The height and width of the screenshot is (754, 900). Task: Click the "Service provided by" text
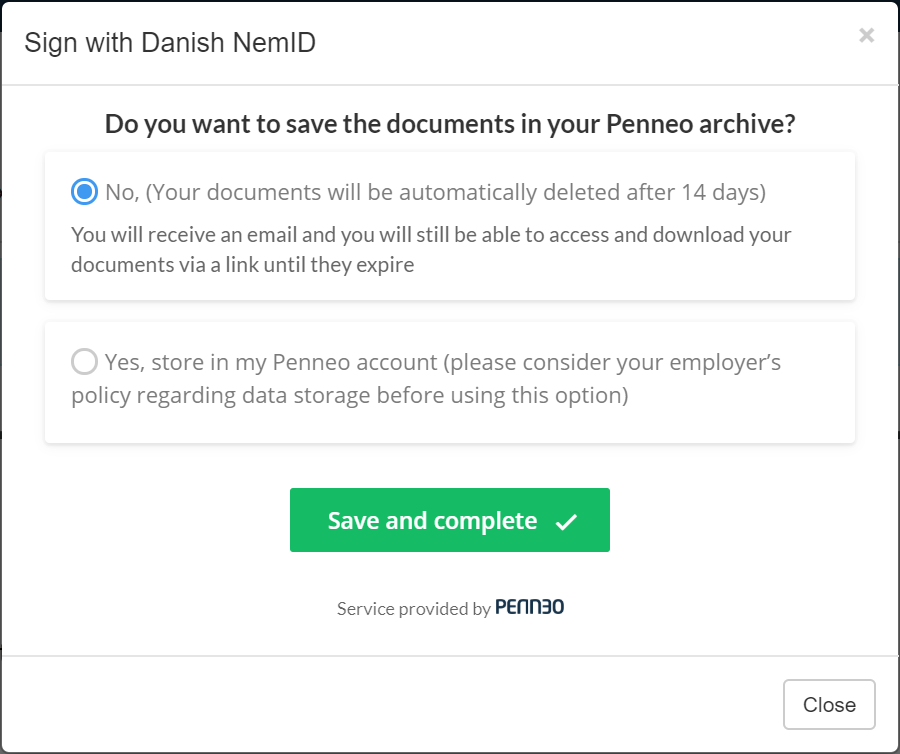point(413,608)
